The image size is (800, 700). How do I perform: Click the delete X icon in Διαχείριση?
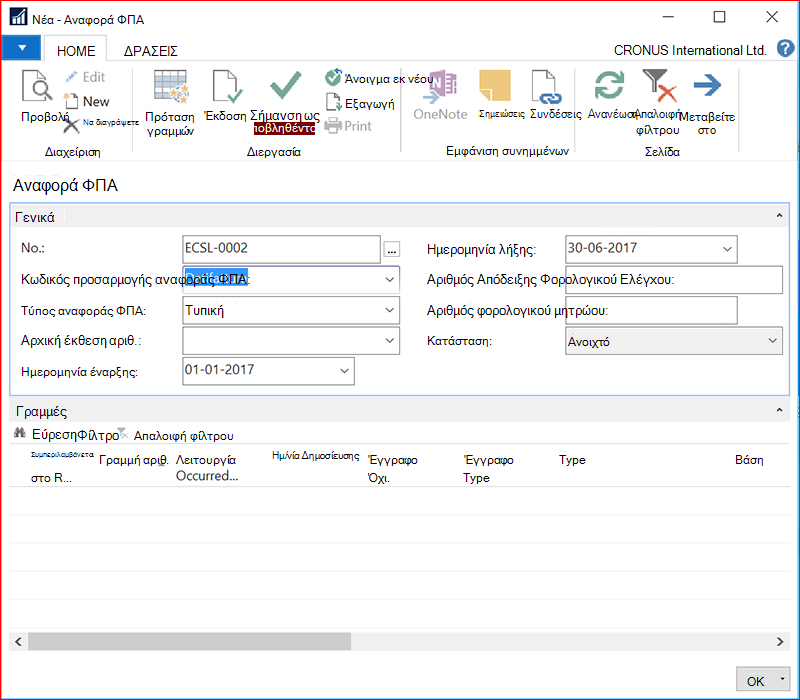pos(71,124)
